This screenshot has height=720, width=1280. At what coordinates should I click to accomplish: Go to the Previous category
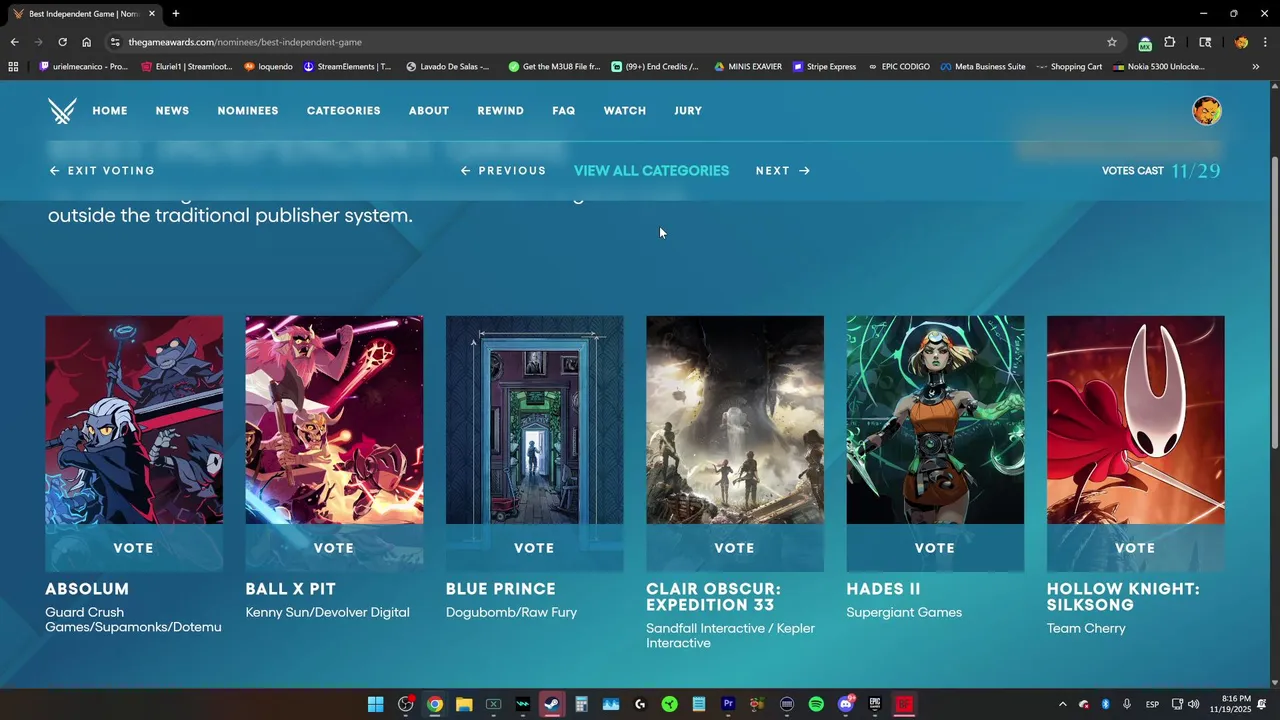503,171
